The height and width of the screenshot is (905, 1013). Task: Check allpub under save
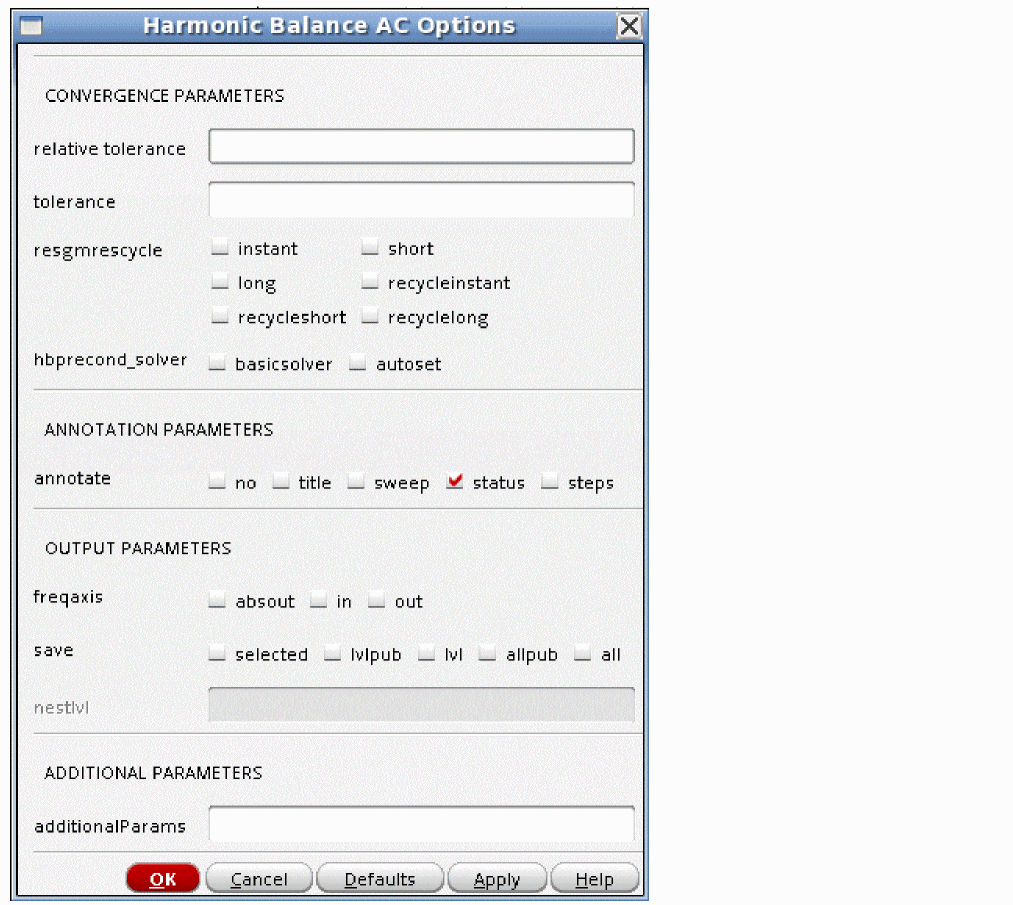coord(488,654)
